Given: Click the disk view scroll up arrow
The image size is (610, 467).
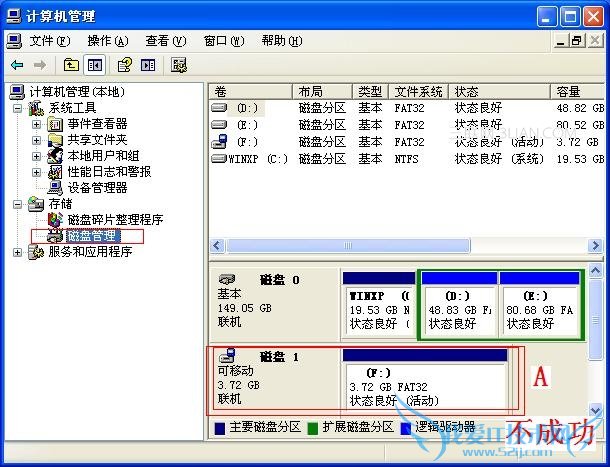Looking at the screenshot, I should (x=596, y=270).
